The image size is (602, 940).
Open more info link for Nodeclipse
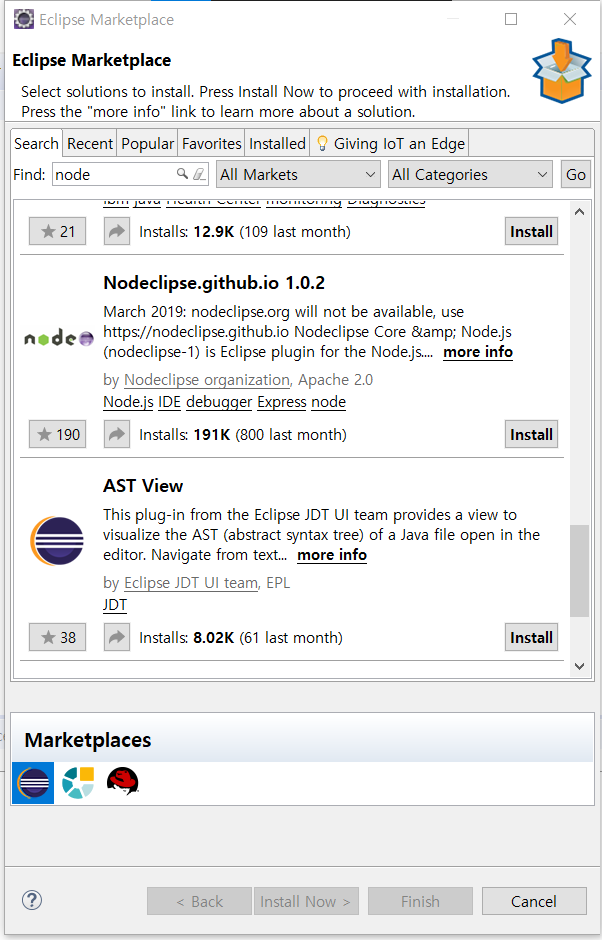[x=478, y=352]
